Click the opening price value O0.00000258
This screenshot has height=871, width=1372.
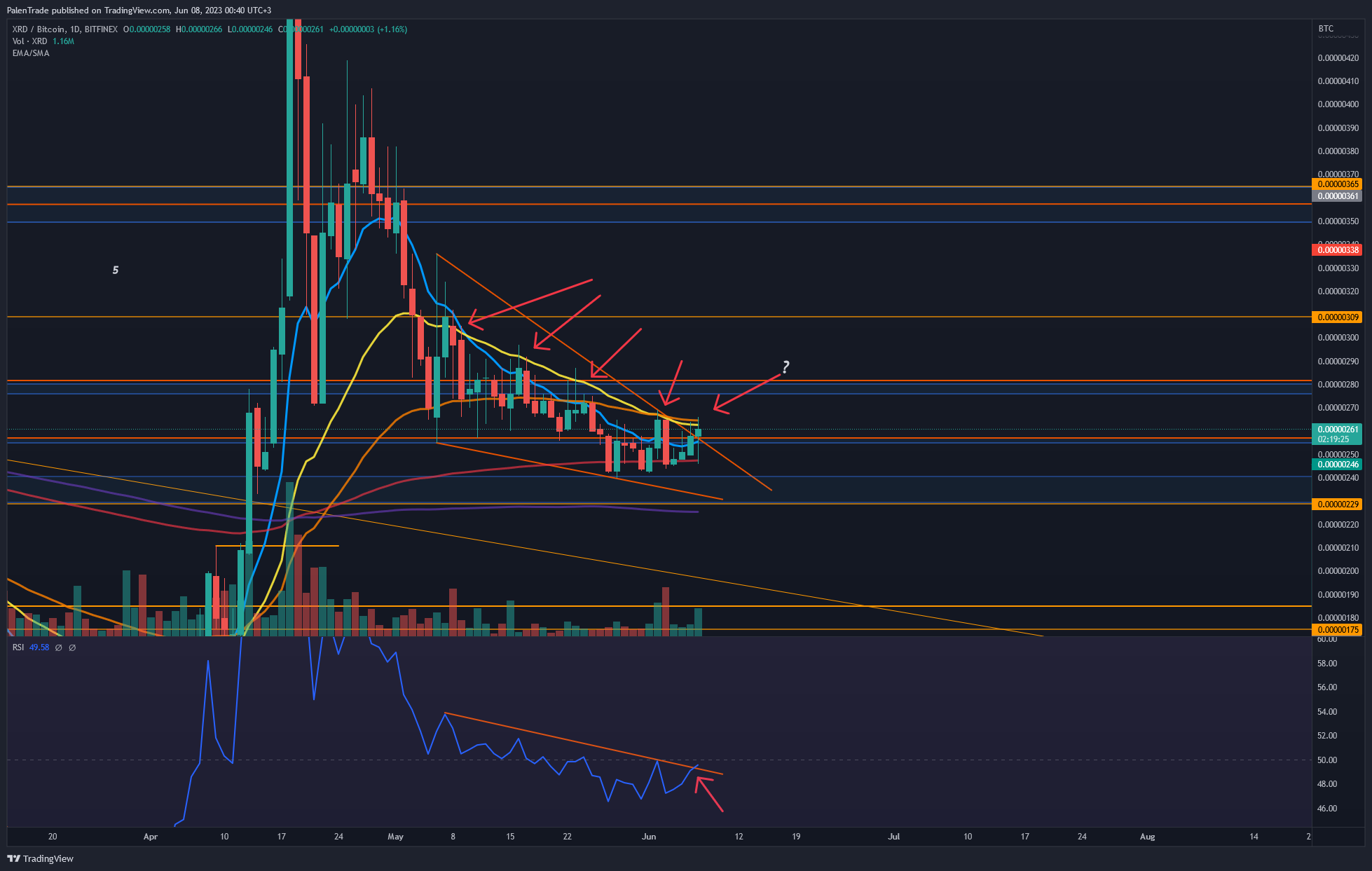pos(147,29)
